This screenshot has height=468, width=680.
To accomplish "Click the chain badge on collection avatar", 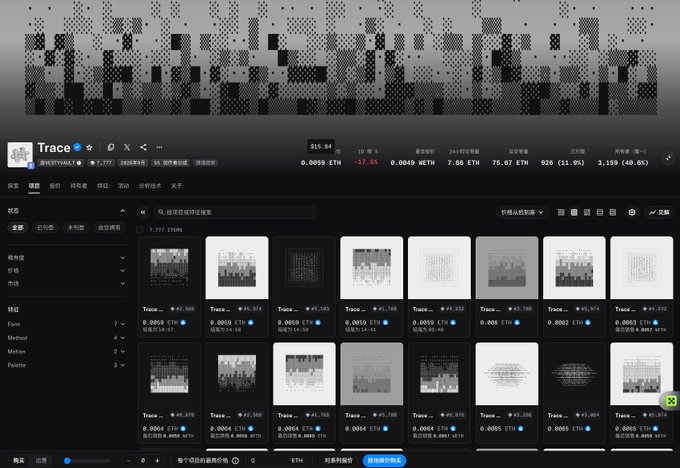I will (x=31, y=165).
